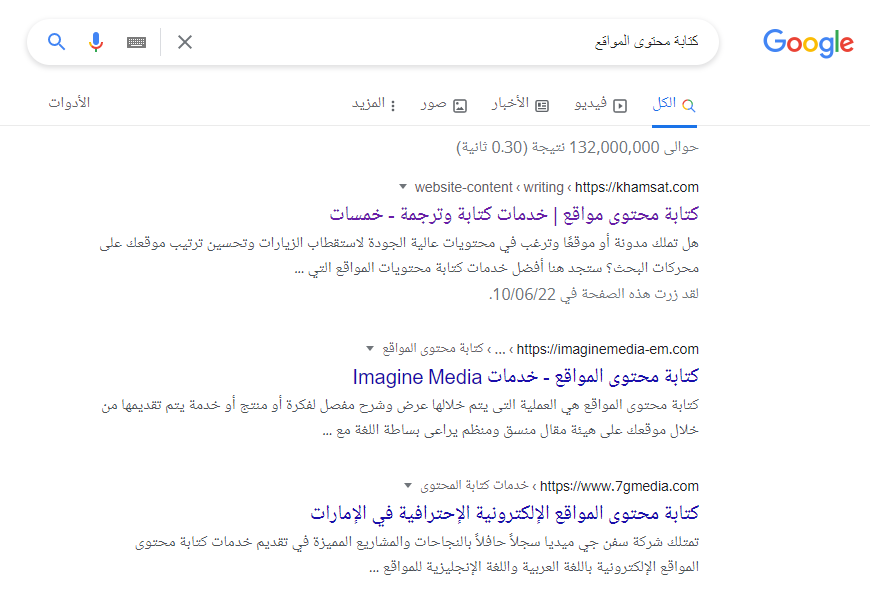Switch to the صور (Images) tab
Screen dimensions: 870x598
tap(444, 104)
